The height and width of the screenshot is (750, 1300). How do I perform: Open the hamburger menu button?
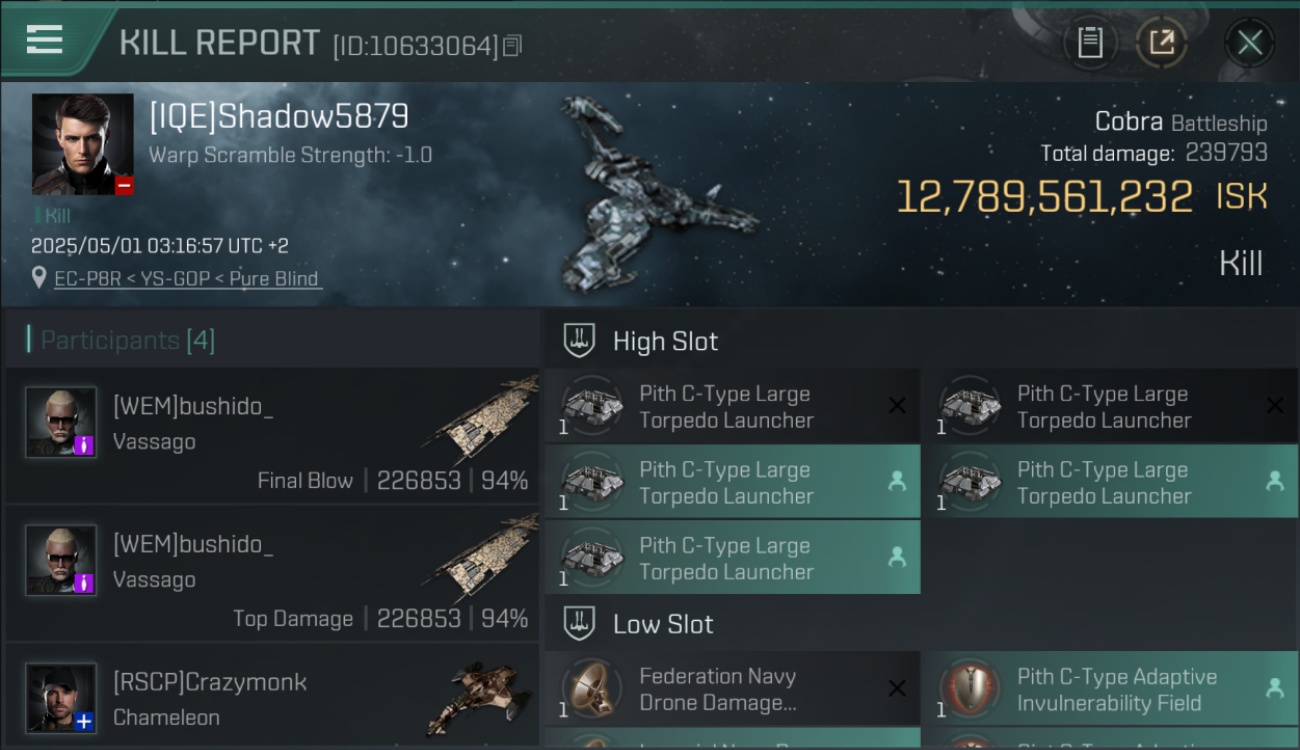(x=45, y=39)
